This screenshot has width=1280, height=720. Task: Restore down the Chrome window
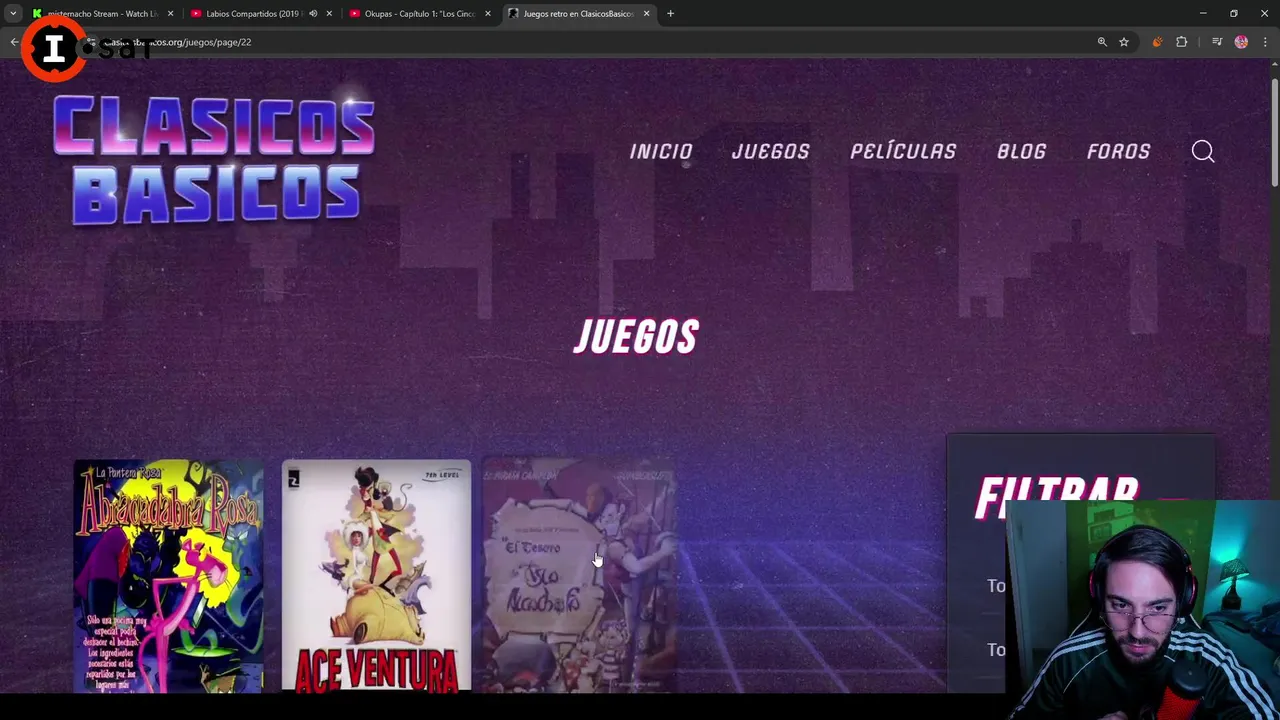coord(1234,14)
